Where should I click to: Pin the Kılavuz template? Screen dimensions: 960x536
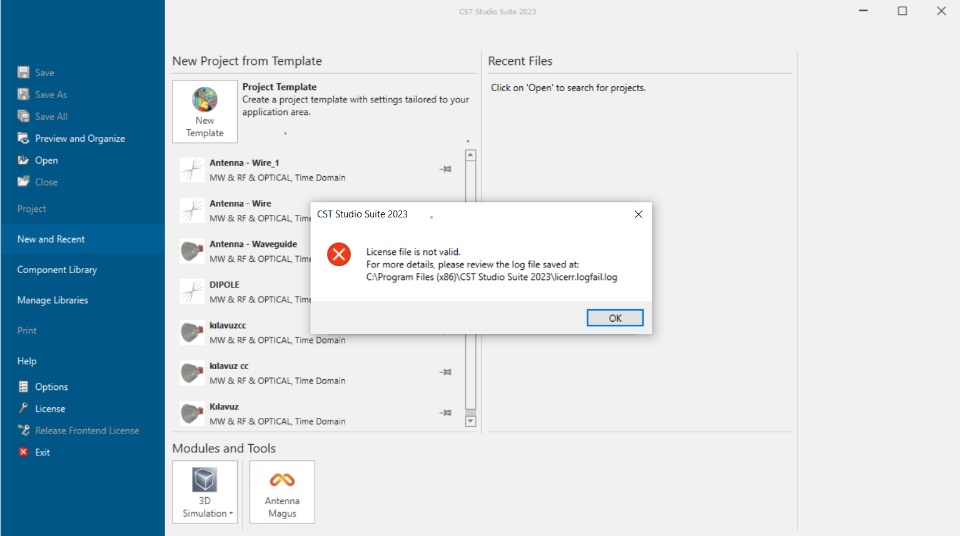coord(446,413)
